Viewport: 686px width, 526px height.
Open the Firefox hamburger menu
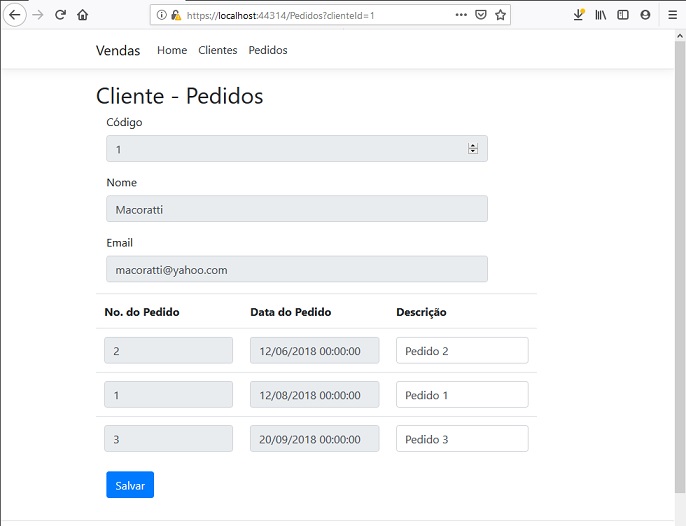click(672, 15)
